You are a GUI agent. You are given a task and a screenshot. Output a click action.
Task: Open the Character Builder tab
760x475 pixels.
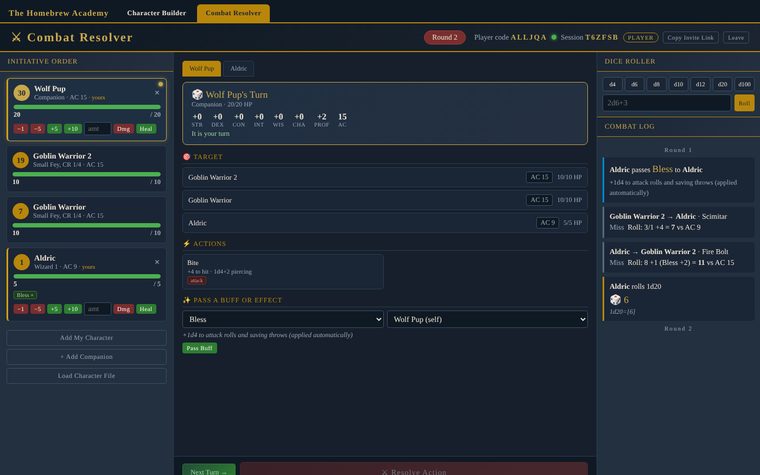coord(156,13)
